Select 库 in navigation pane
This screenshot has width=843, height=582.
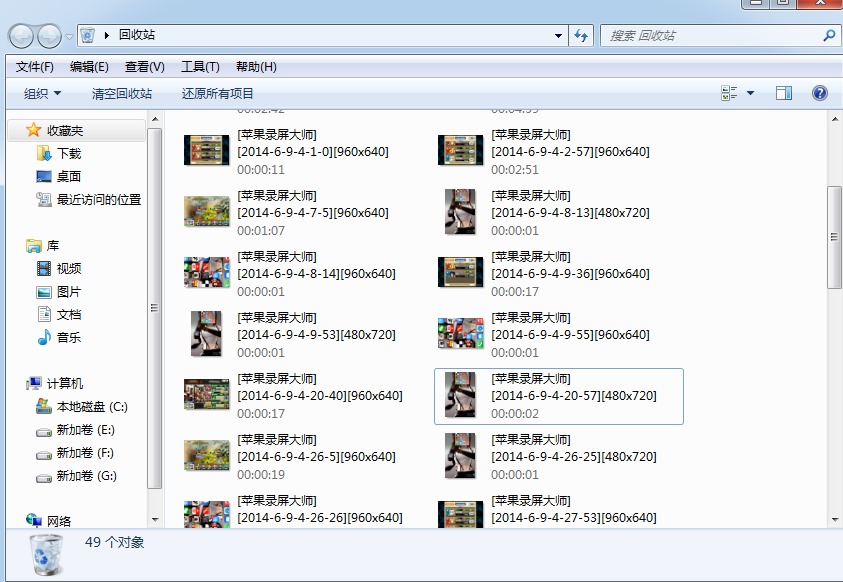click(53, 246)
